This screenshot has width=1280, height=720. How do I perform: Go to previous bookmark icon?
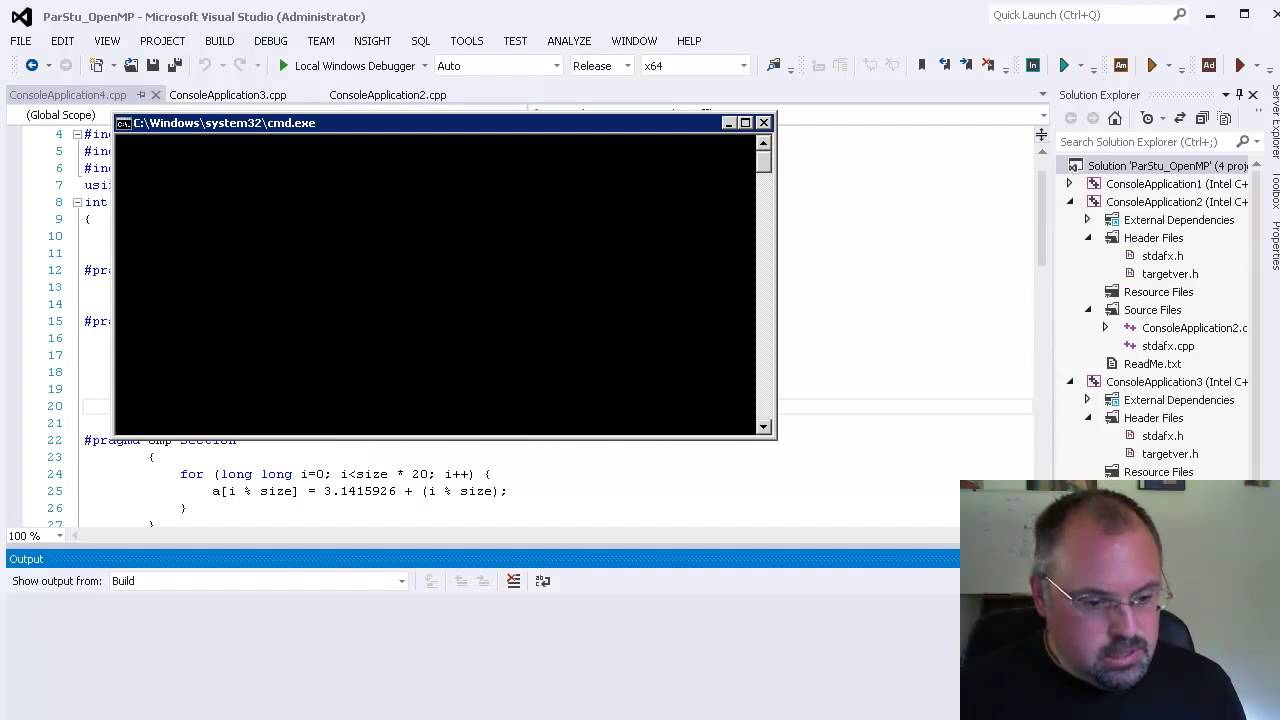click(944, 65)
